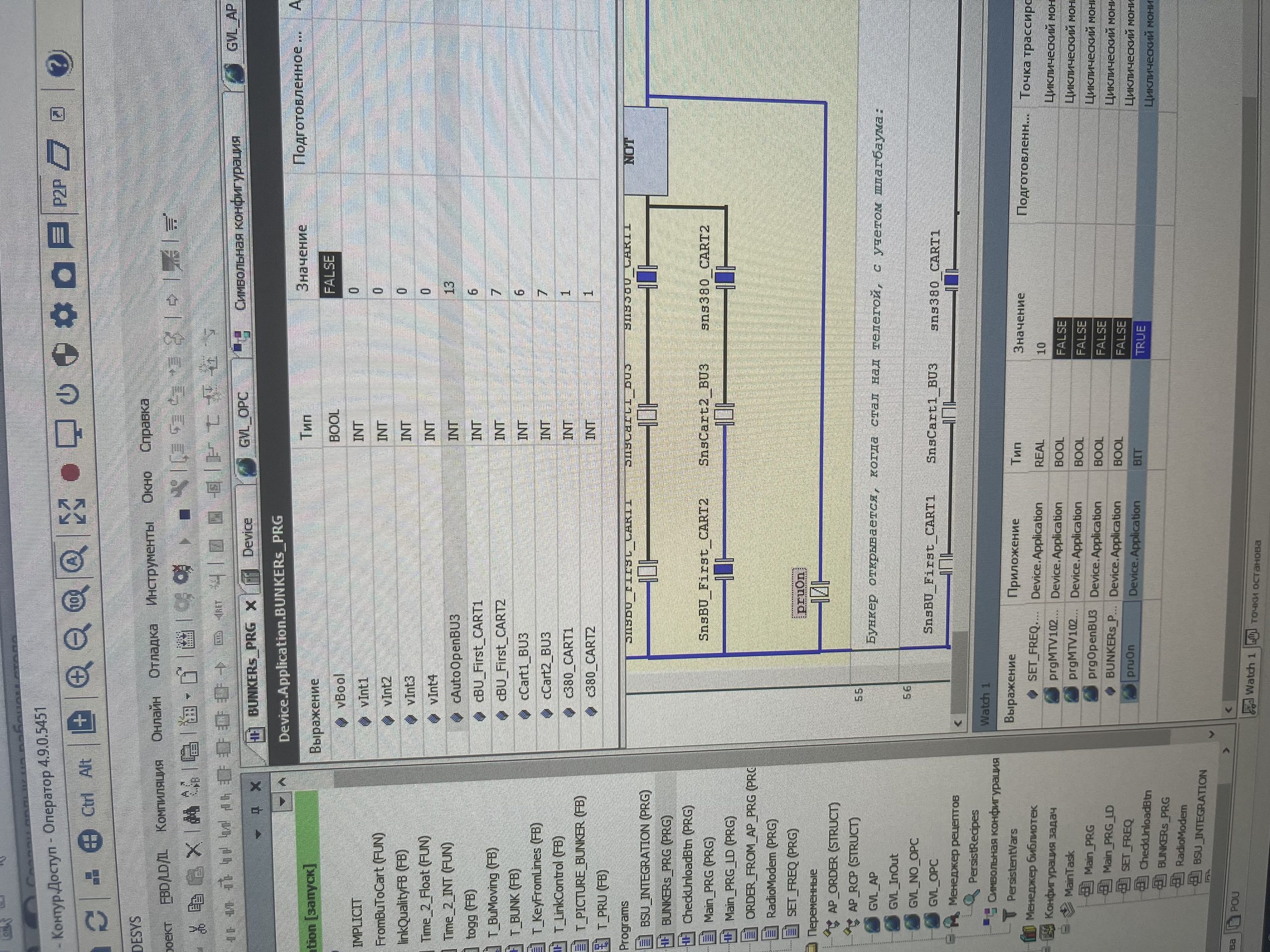Viewport: 1270px width, 952px height.
Task: Click the delete X icon in CODESYS toolbar
Action: coord(194,849)
